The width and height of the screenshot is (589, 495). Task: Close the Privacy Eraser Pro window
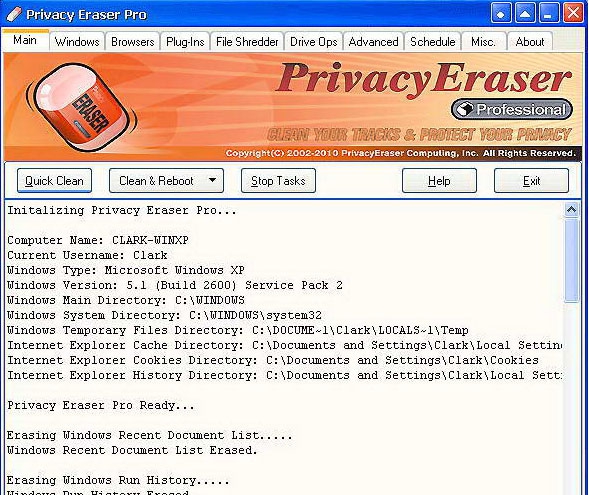tap(573, 14)
